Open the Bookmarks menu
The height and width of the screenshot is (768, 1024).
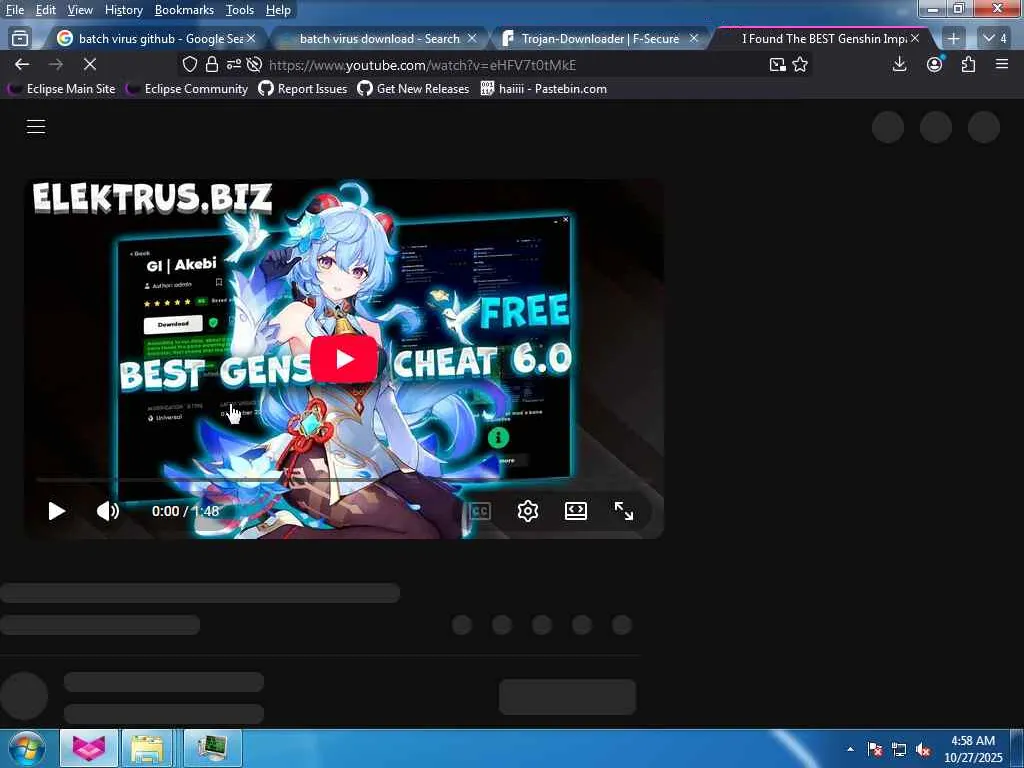(184, 10)
